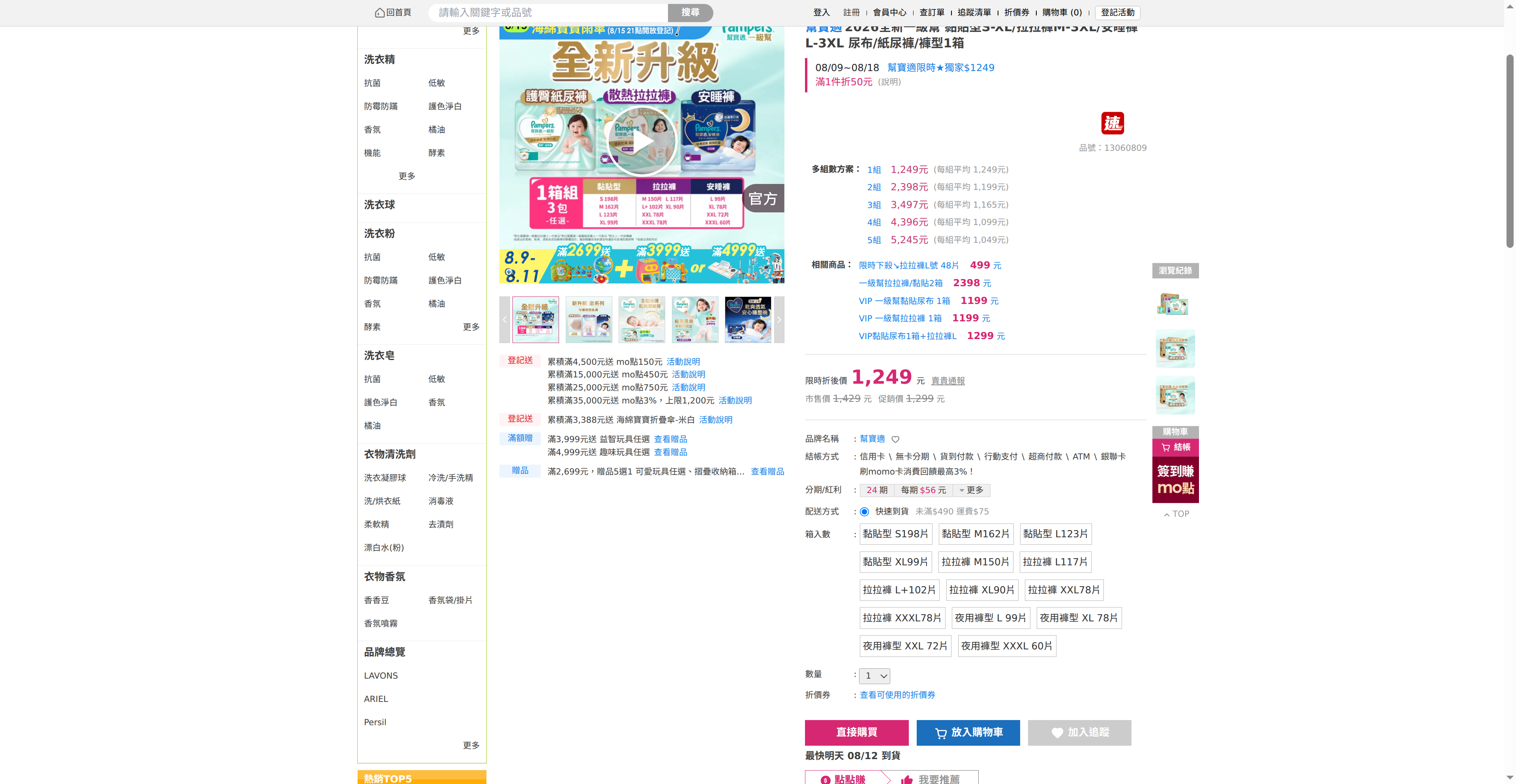Click the 搜尋 search button
The width and height of the screenshot is (1516, 784).
click(690, 12)
